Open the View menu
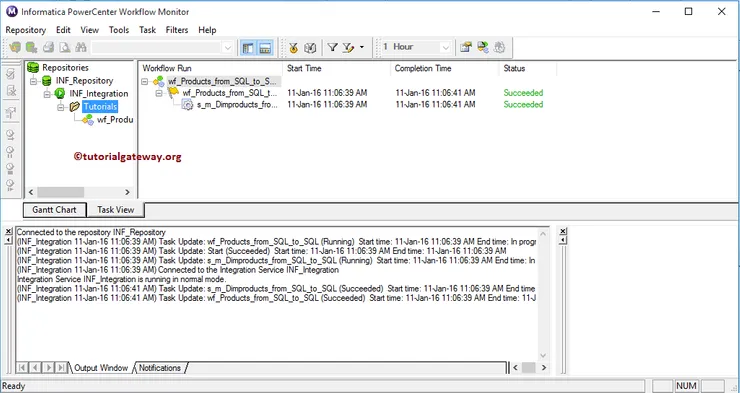This screenshot has height=393, width=740. click(90, 30)
